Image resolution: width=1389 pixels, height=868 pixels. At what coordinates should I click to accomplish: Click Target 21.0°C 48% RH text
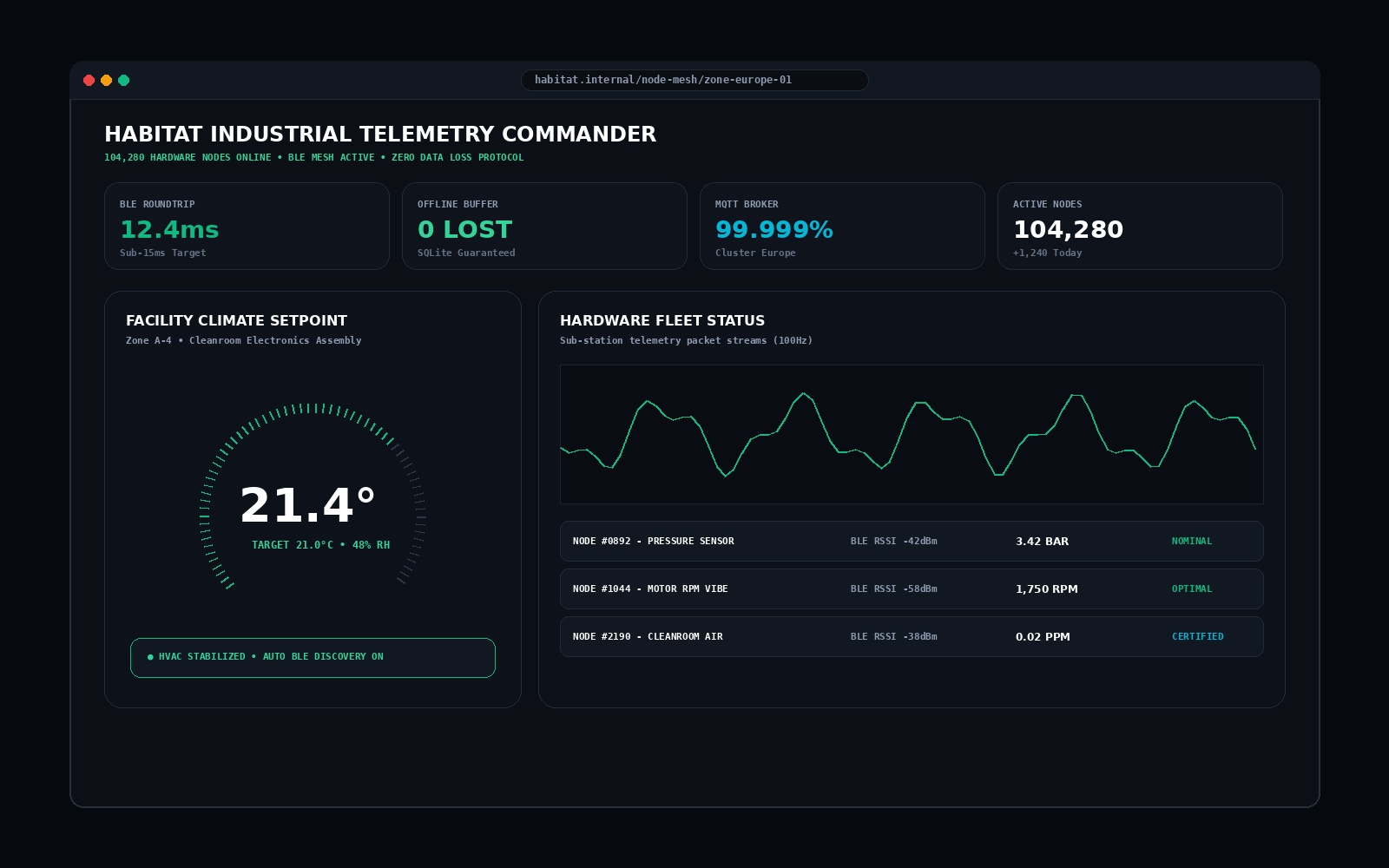click(x=320, y=545)
